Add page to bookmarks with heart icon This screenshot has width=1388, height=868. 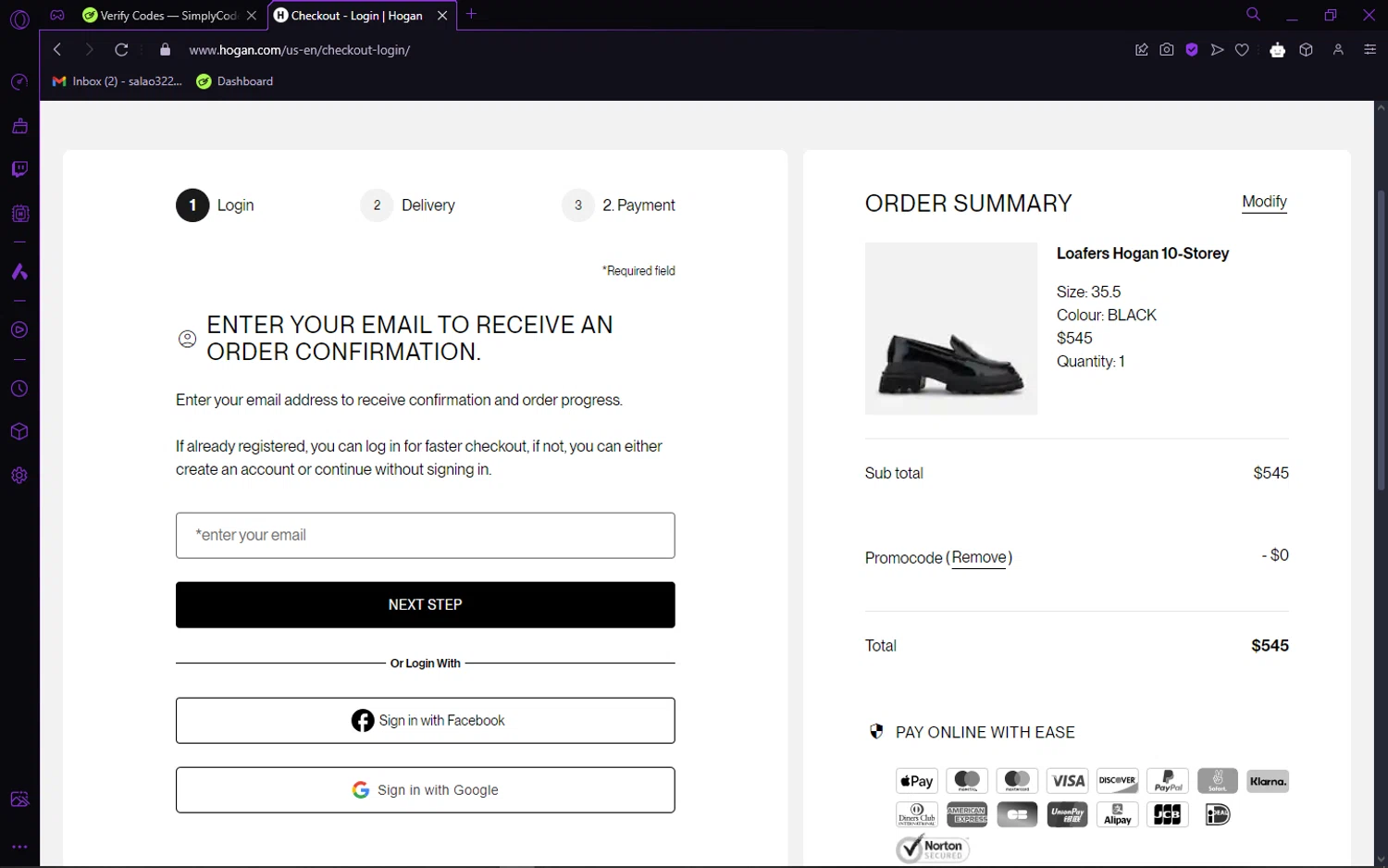click(x=1242, y=50)
